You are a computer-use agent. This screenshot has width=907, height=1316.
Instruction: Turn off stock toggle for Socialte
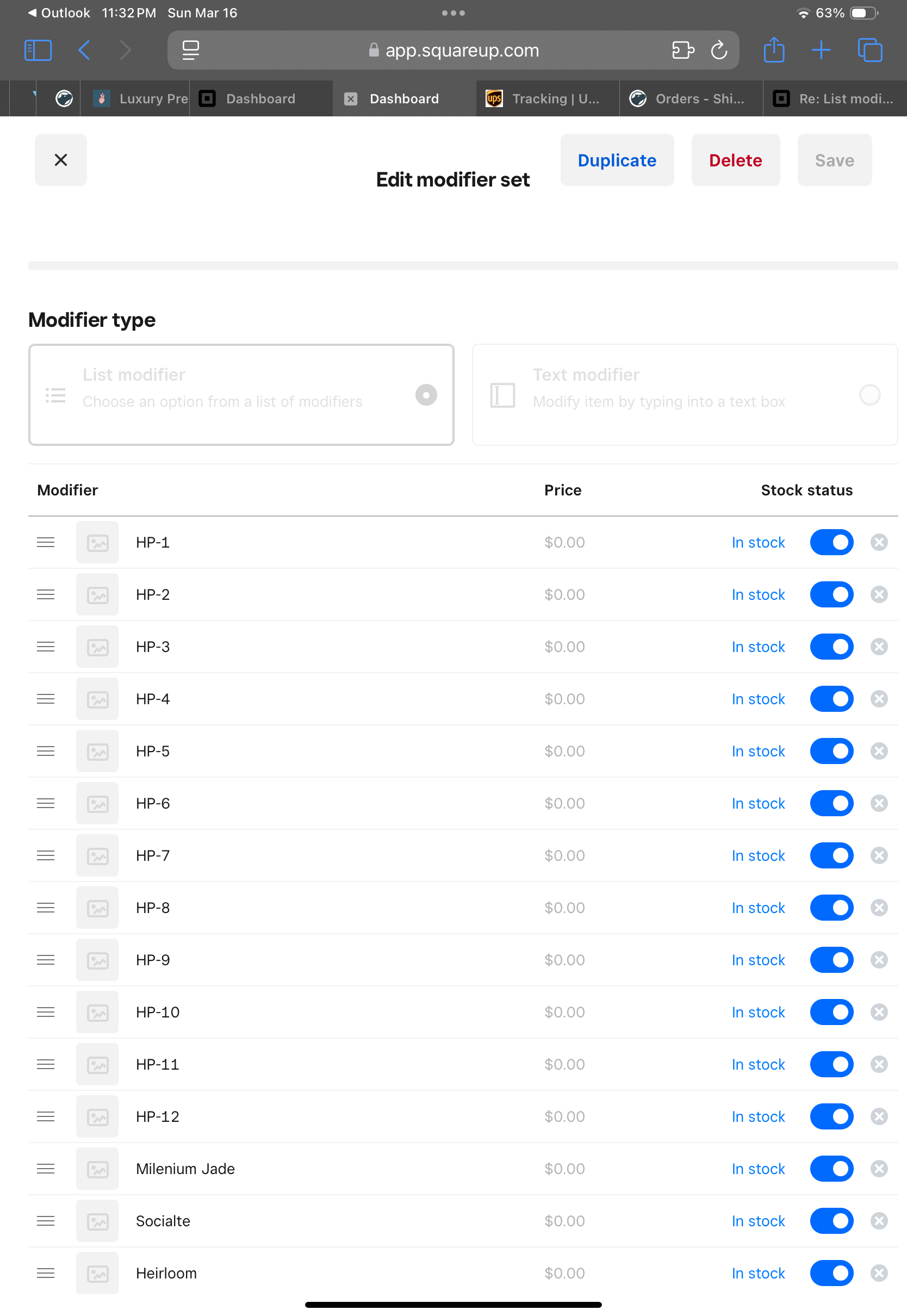pos(831,1220)
